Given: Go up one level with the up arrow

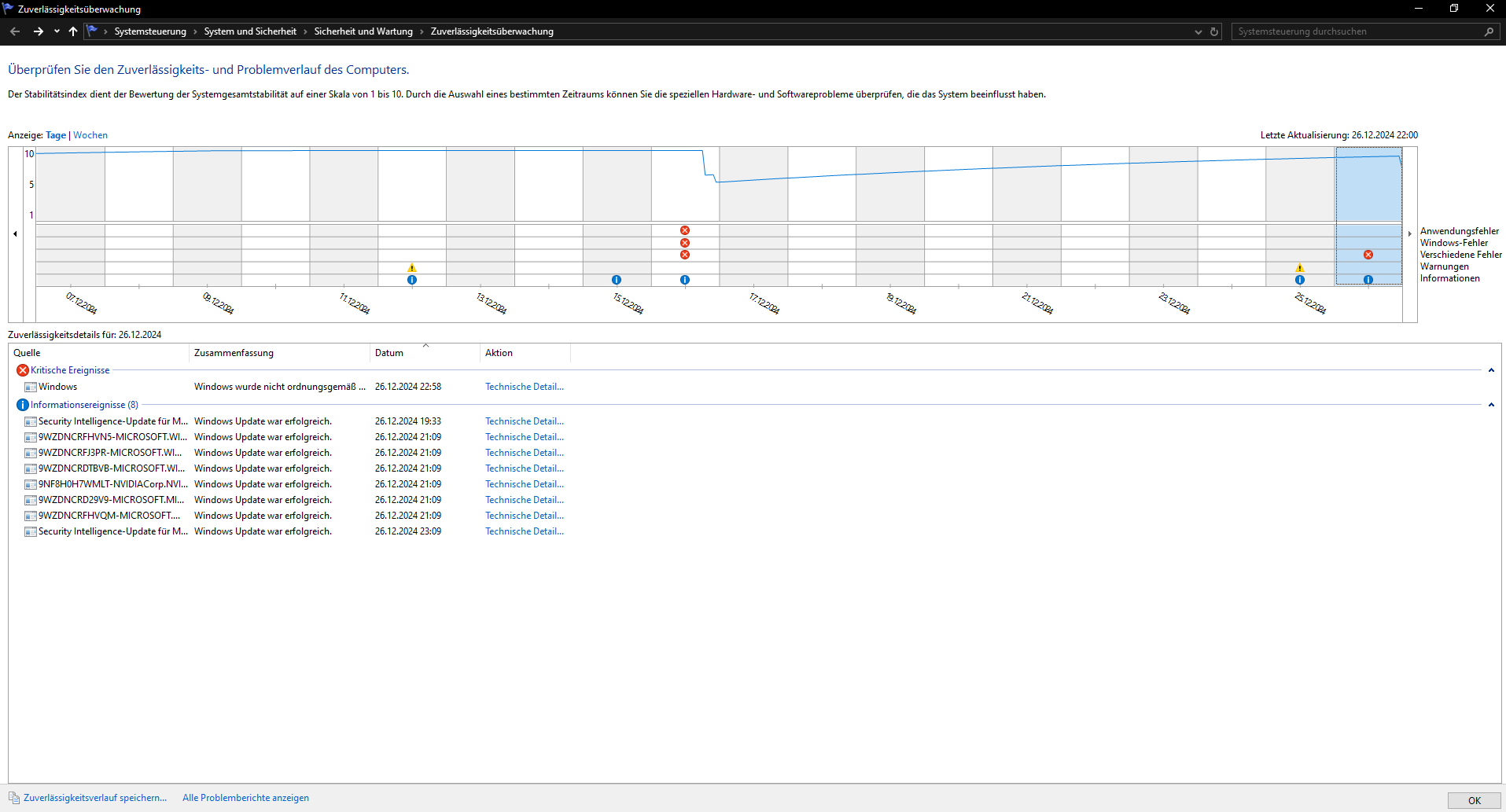Looking at the screenshot, I should pos(73,31).
